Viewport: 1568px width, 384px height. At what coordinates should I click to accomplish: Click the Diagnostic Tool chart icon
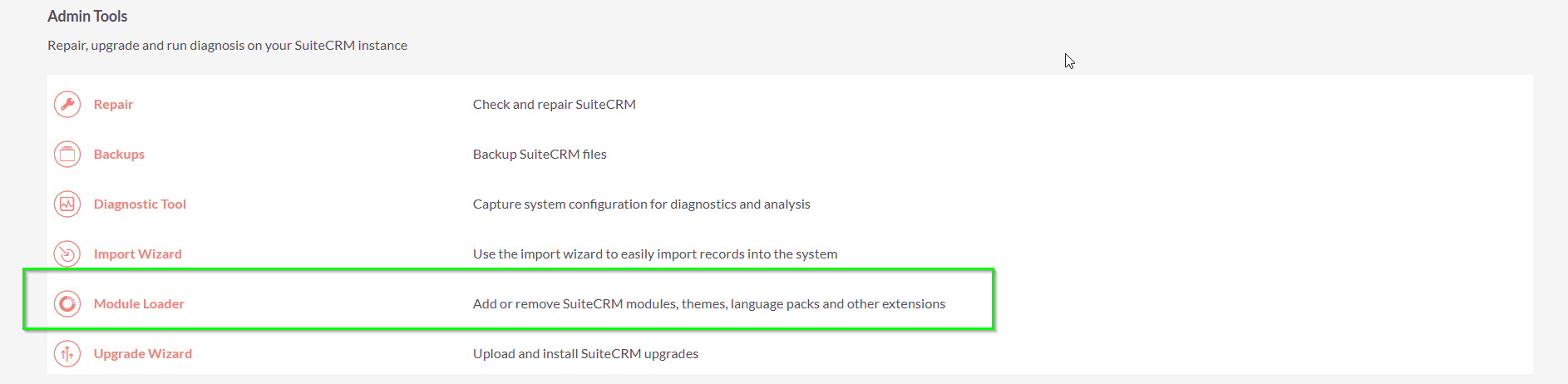point(67,204)
